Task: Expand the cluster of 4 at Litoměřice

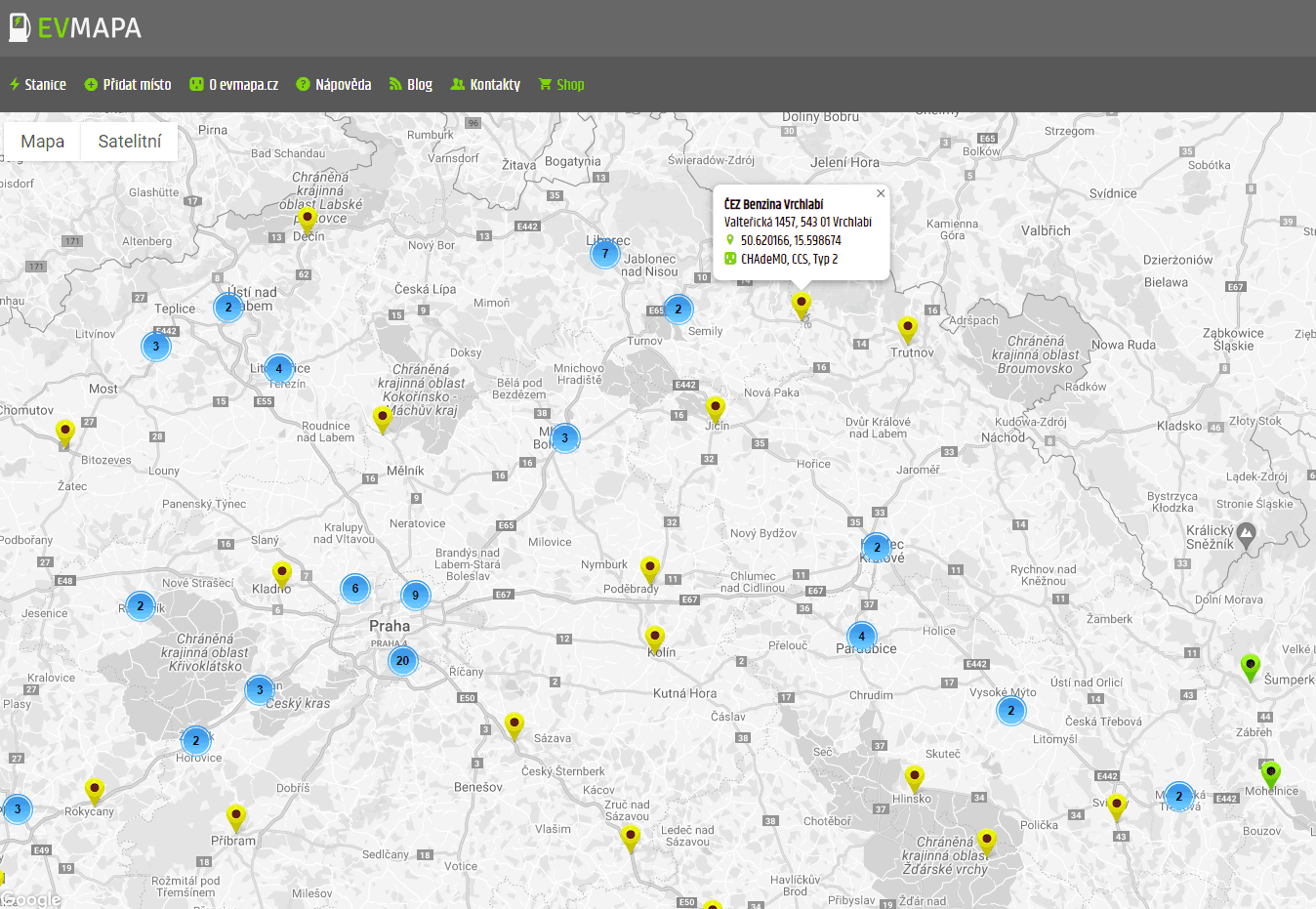Action: click(x=279, y=369)
